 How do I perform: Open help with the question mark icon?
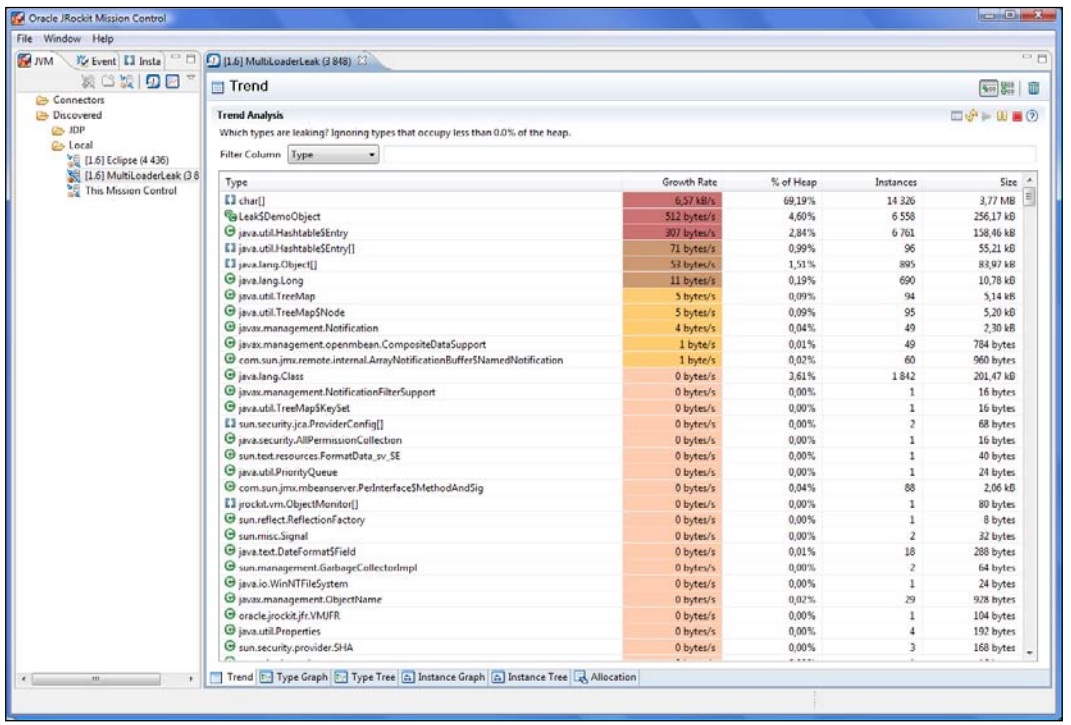click(1032, 116)
